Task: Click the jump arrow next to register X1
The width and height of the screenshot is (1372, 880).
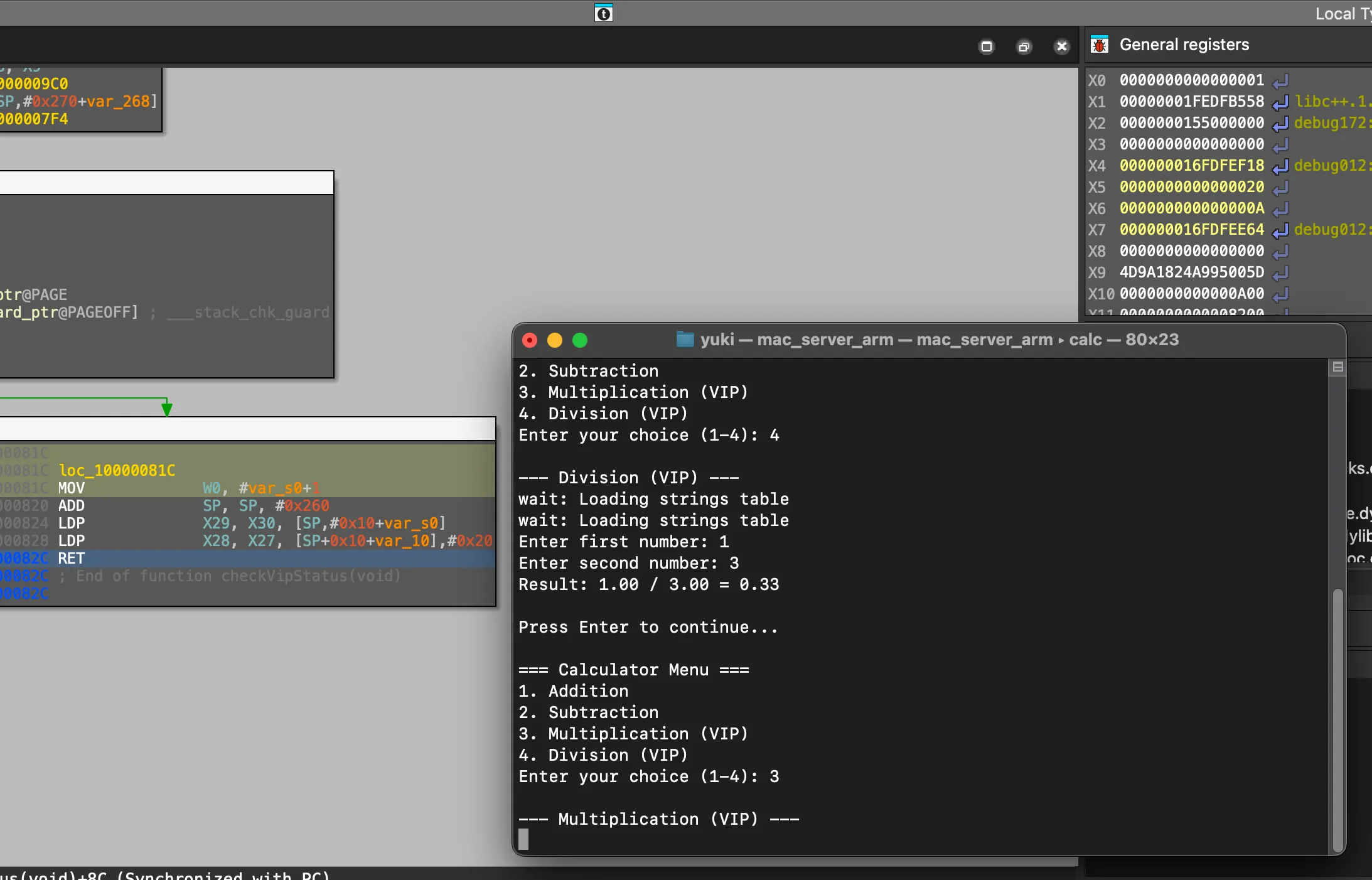Action: pyautogui.click(x=1280, y=102)
